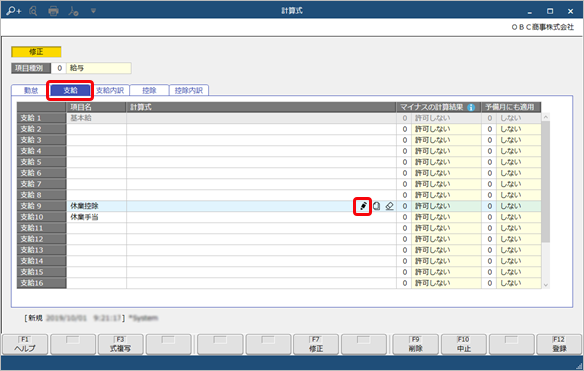The width and height of the screenshot is (584, 371).
Task: Click the 項目種別 code field showing 0
Action: (59, 68)
